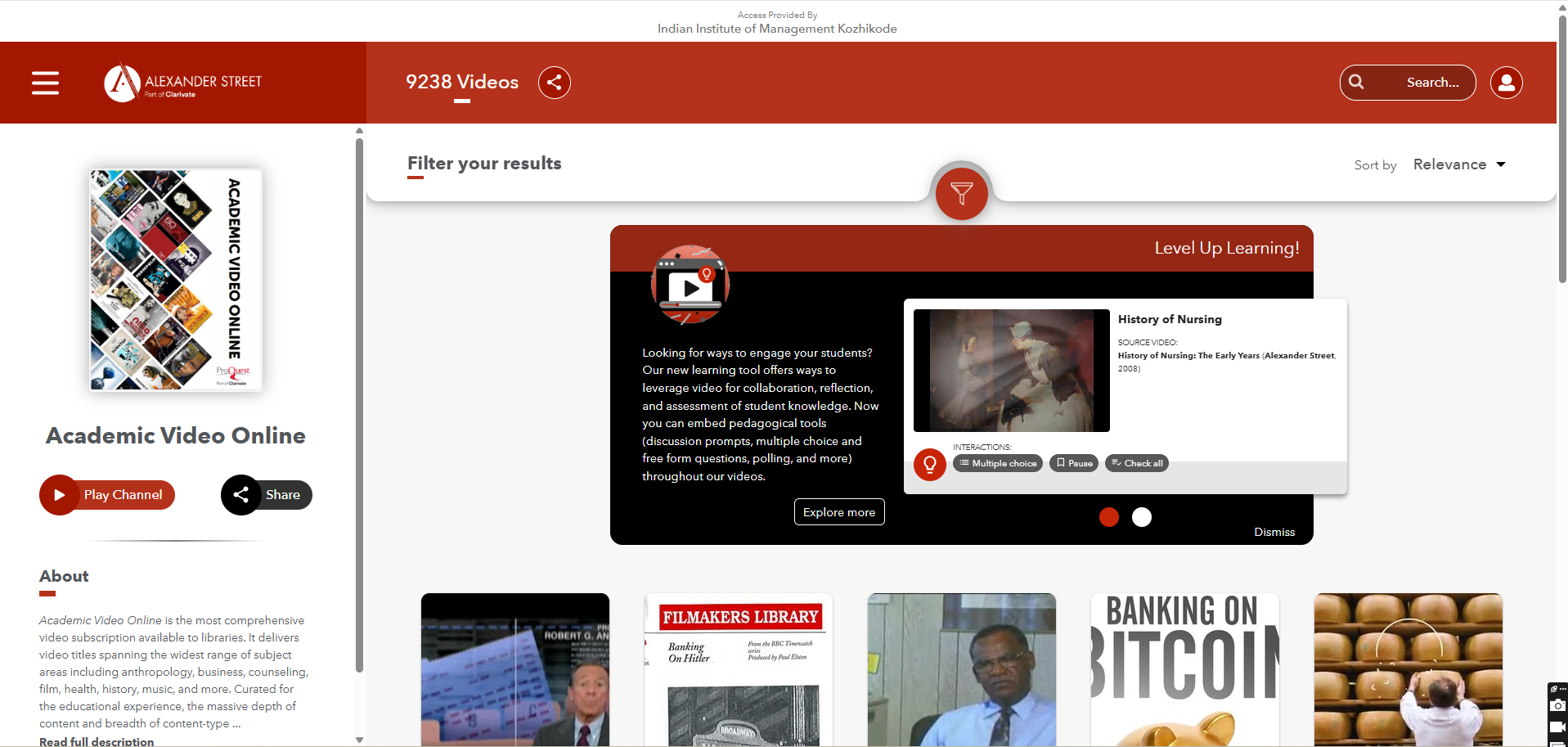
Task: Select the white carousel indicator dot
Action: click(x=1141, y=517)
